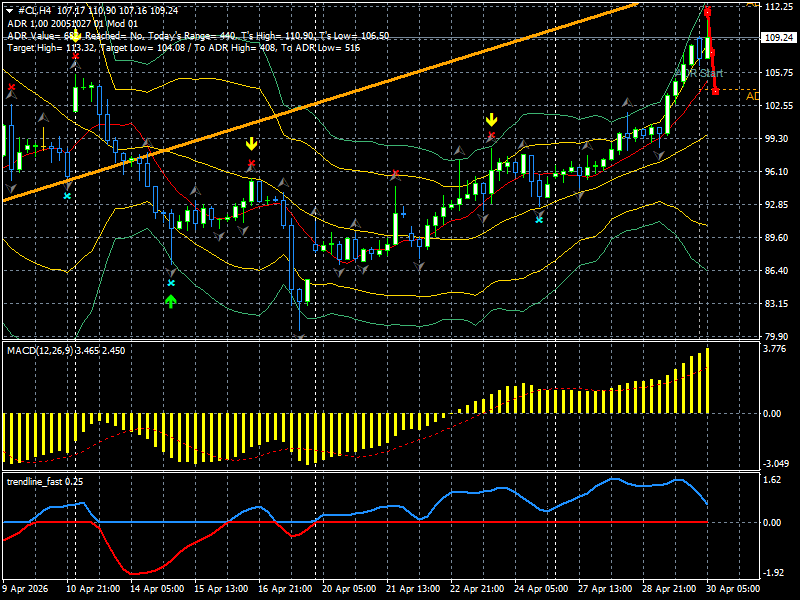Viewport: 800px width, 600px height.
Task: Click the '20 Apr 05:00' time label
Action: pos(349,589)
